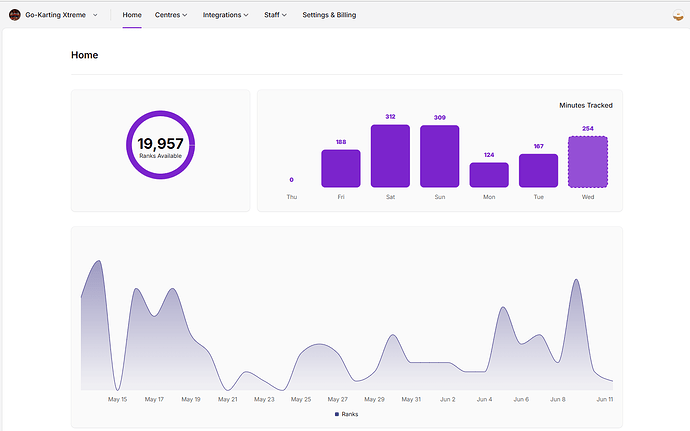Open the user avatar menu
The width and height of the screenshot is (690, 431).
click(677, 15)
